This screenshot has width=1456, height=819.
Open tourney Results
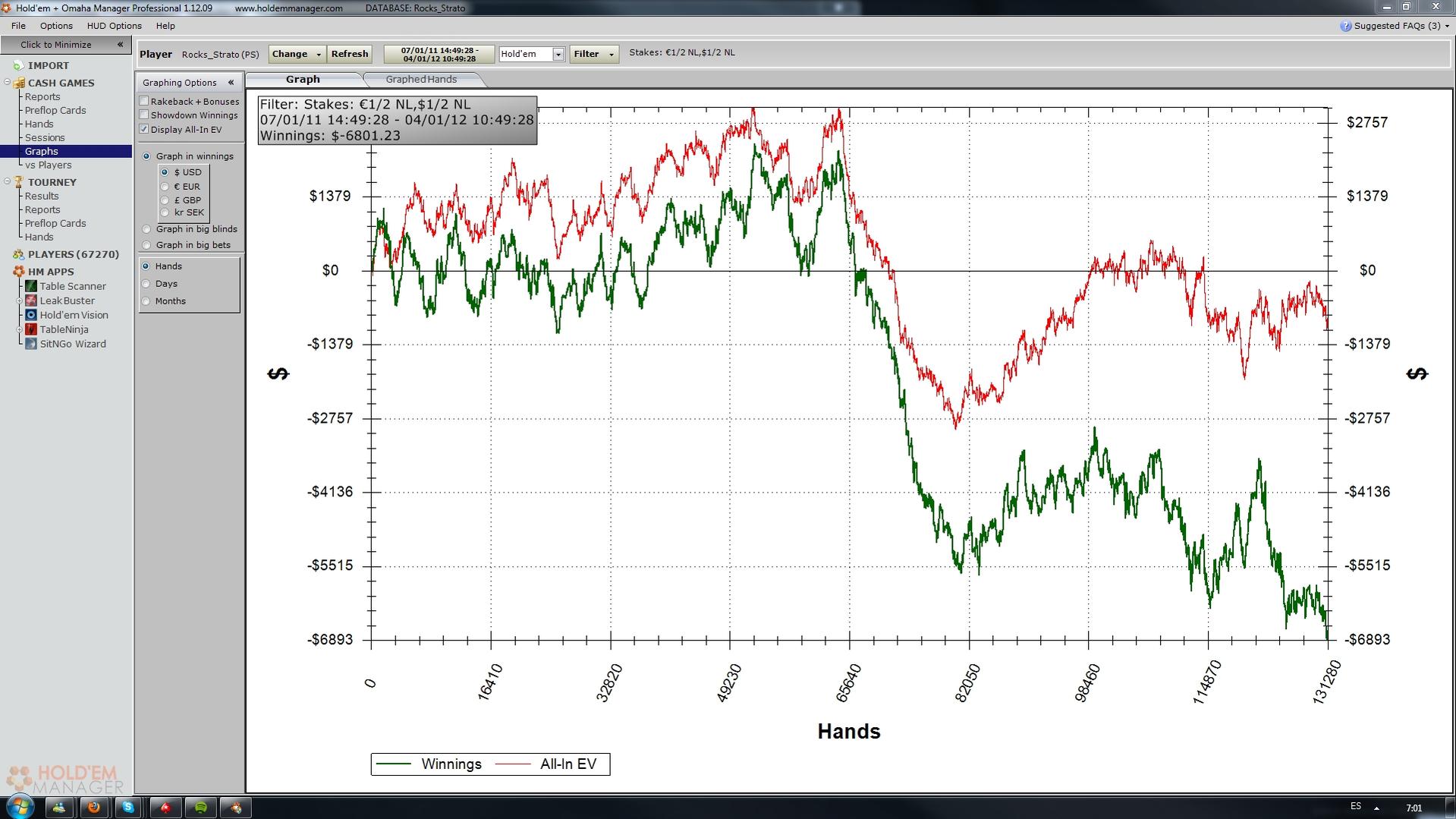click(42, 197)
